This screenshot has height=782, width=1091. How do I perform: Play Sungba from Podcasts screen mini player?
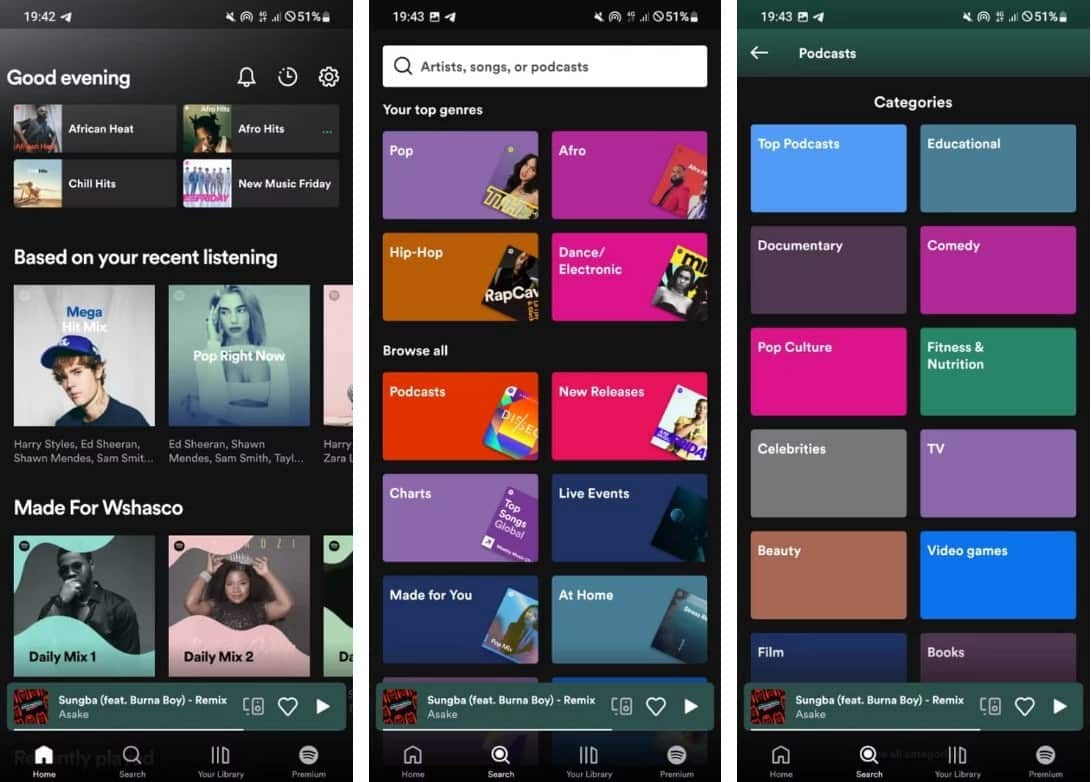point(1060,706)
